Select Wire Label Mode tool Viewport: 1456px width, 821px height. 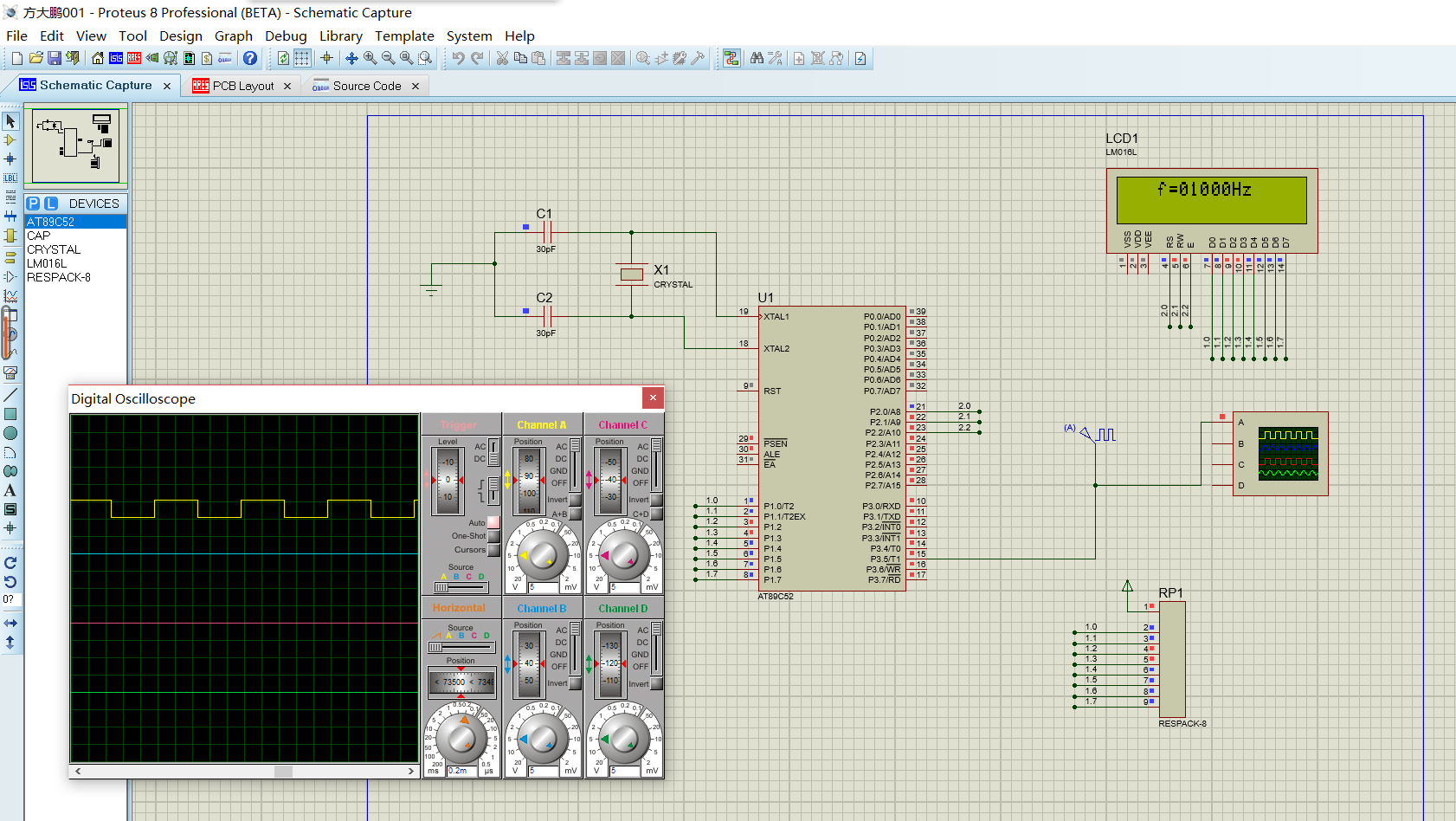click(10, 178)
